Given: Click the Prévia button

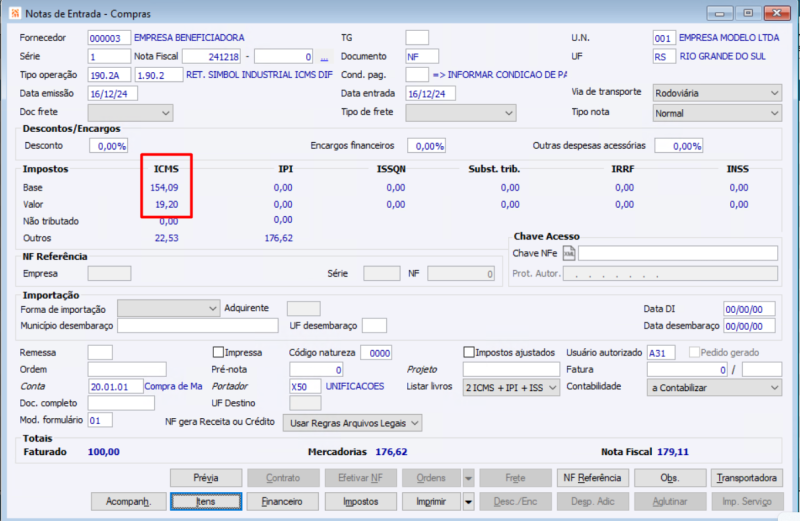Looking at the screenshot, I should [x=206, y=478].
